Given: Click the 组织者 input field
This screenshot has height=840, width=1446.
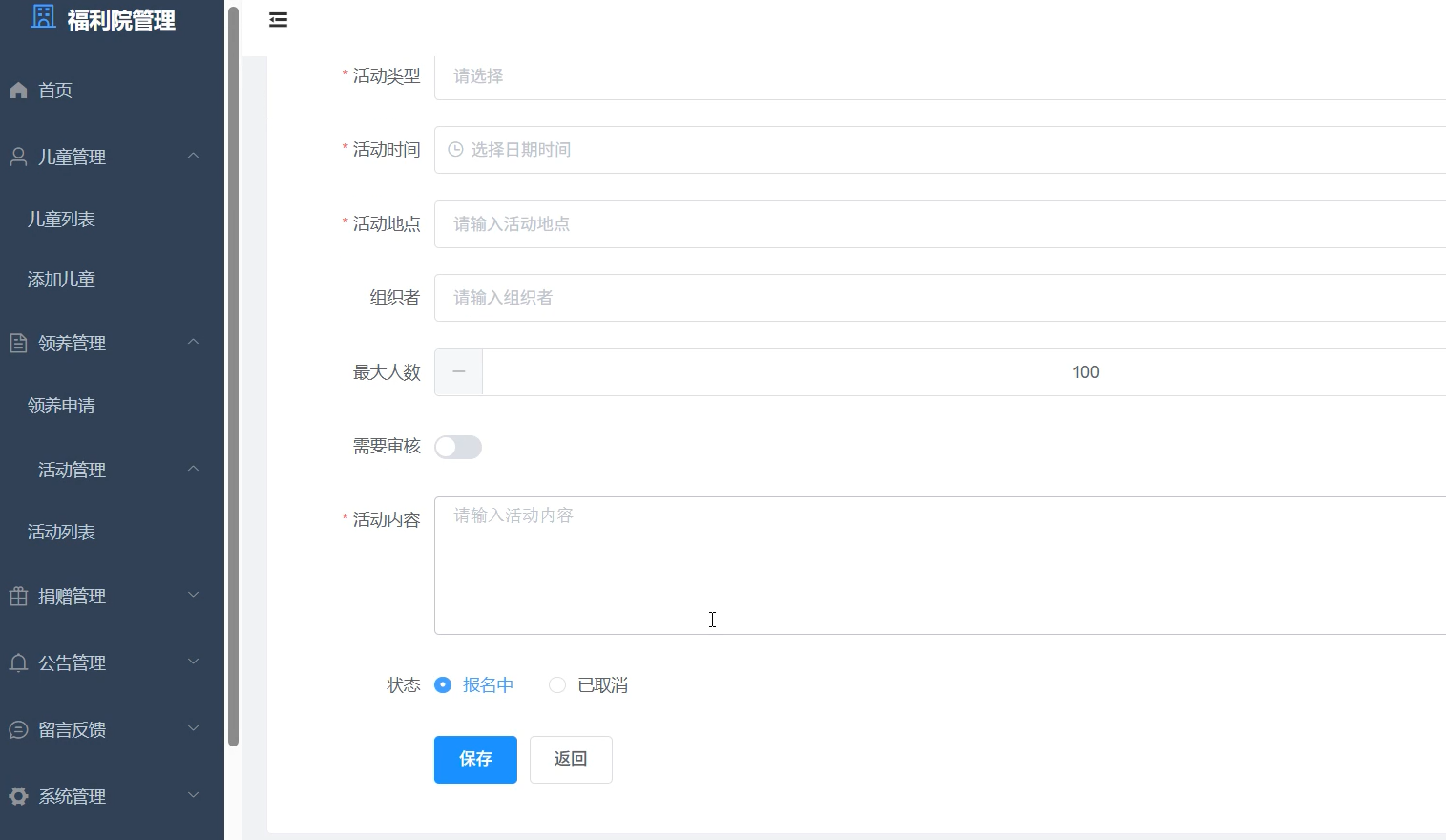Looking at the screenshot, I should click(x=940, y=298).
